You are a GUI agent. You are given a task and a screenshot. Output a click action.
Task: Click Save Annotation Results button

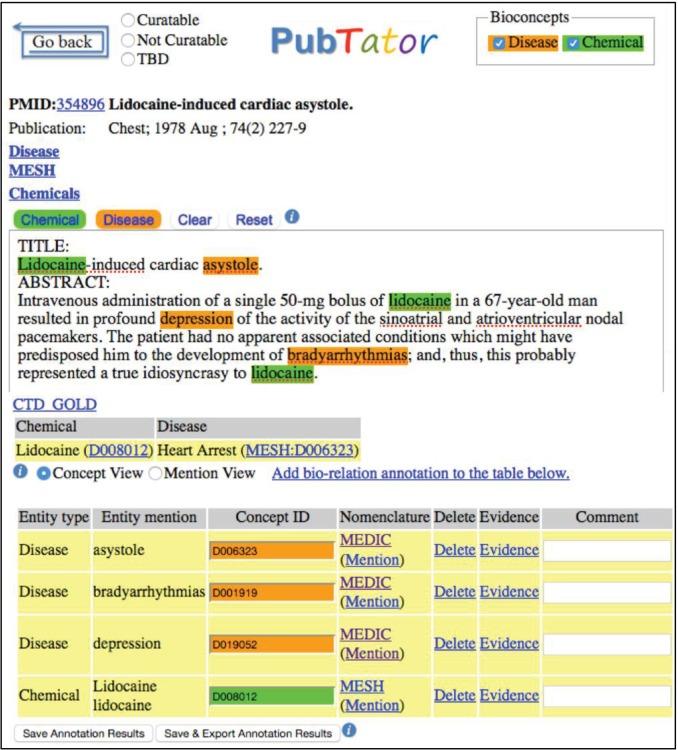click(85, 733)
